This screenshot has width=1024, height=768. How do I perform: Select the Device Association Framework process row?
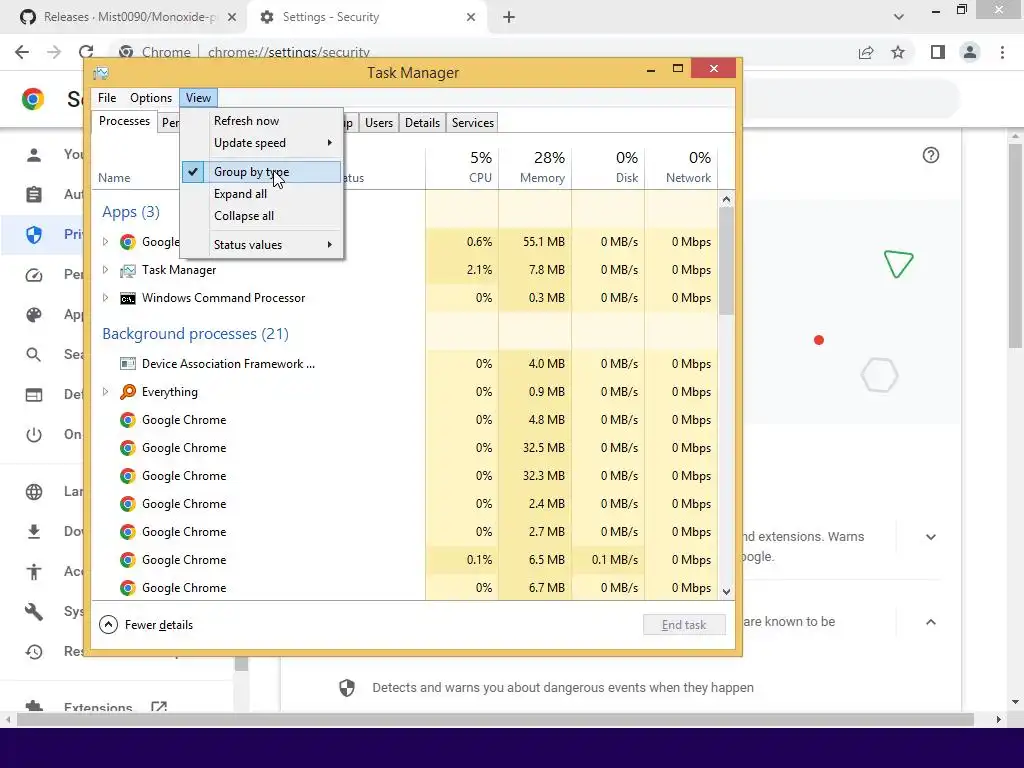coord(404,364)
